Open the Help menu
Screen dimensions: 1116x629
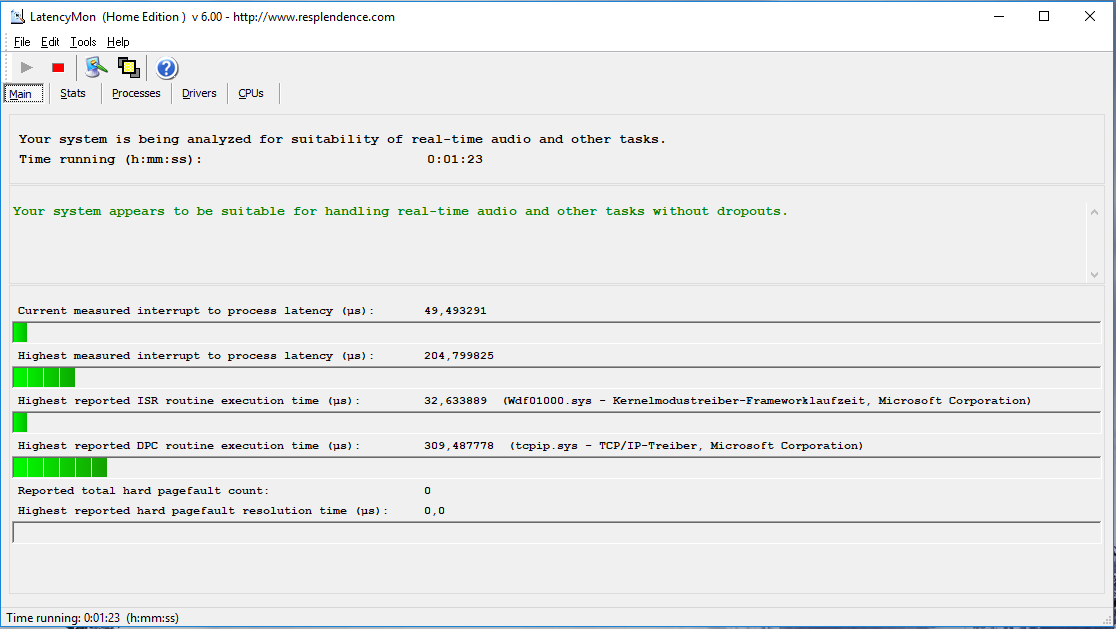pos(118,42)
